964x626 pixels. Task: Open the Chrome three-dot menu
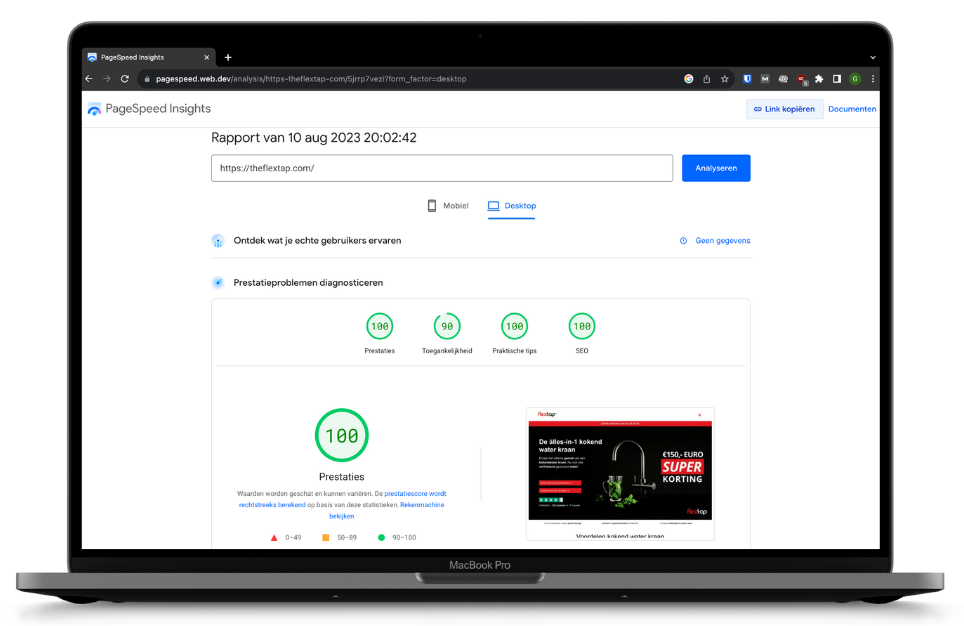tap(872, 79)
